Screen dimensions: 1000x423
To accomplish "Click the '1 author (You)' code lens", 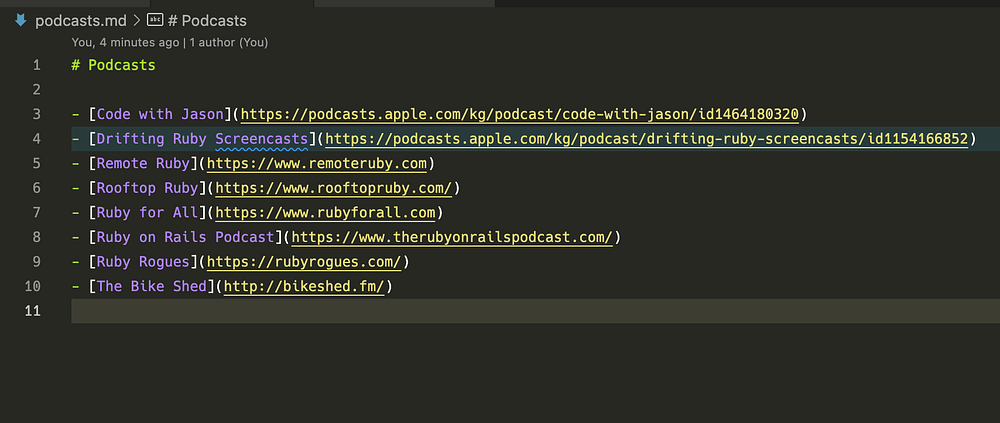I will [229, 43].
